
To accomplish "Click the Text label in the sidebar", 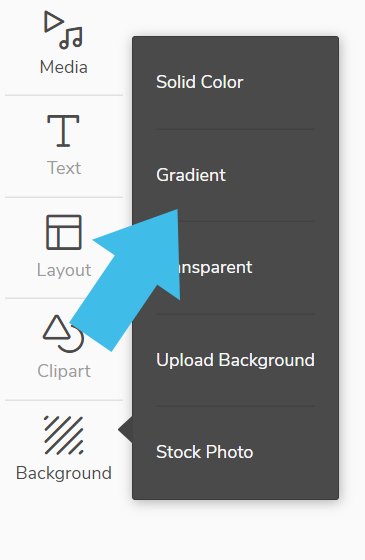I will click(x=64, y=168).
